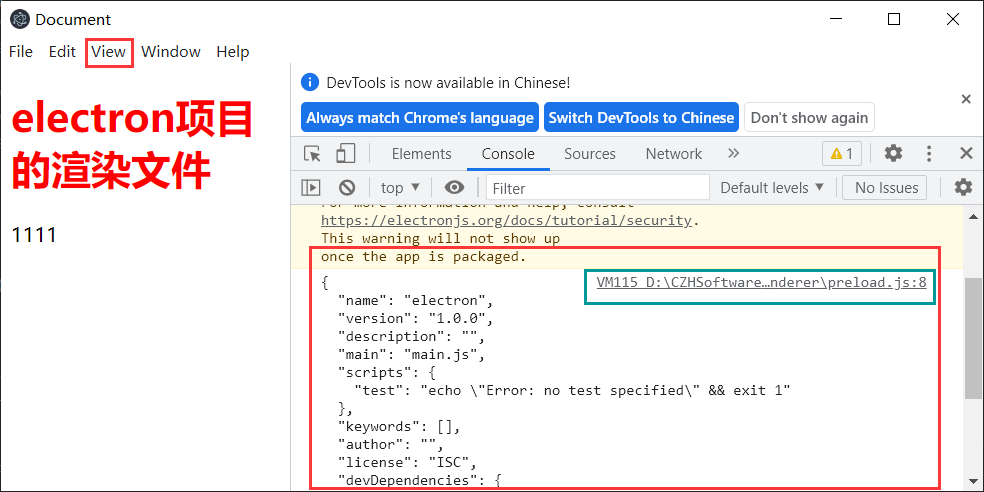
Task: Activate the inspect element picker icon
Action: 312,154
